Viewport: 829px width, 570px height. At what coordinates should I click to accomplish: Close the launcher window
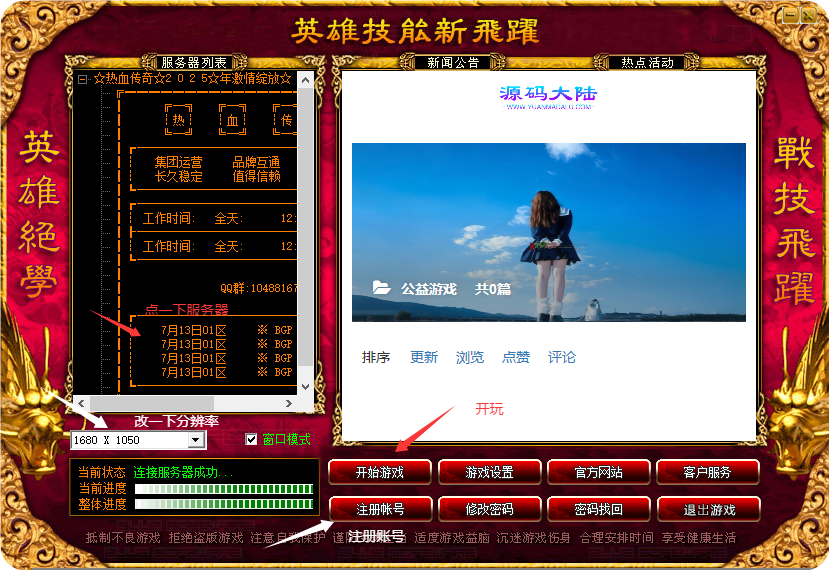tap(809, 15)
